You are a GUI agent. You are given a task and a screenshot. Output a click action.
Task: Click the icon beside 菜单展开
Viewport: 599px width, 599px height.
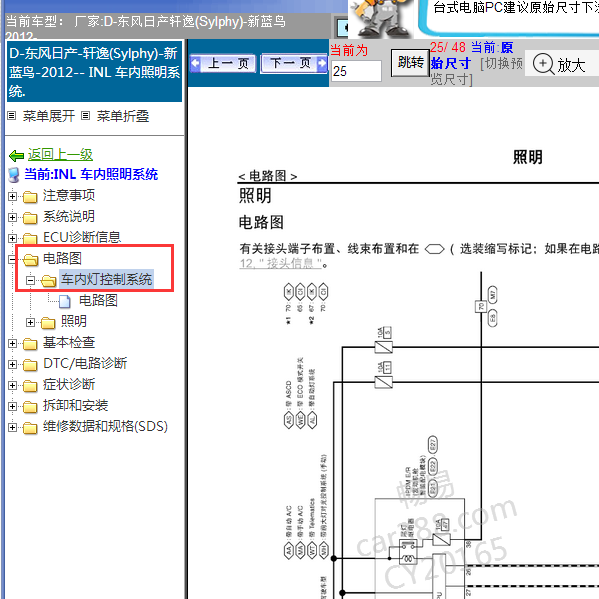point(12,115)
